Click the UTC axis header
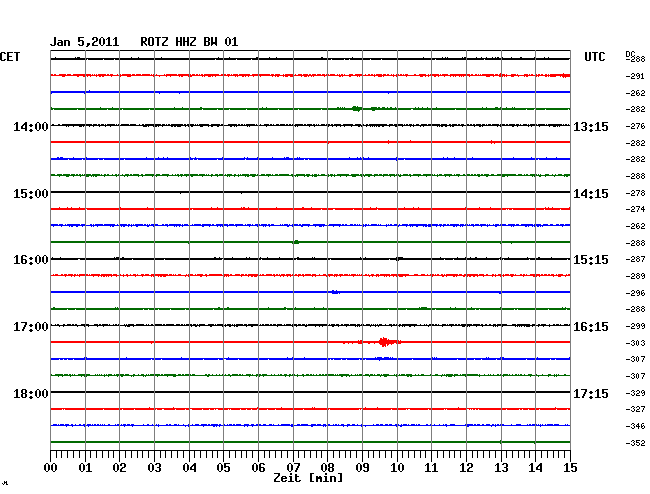650x494 pixels. (x=594, y=57)
